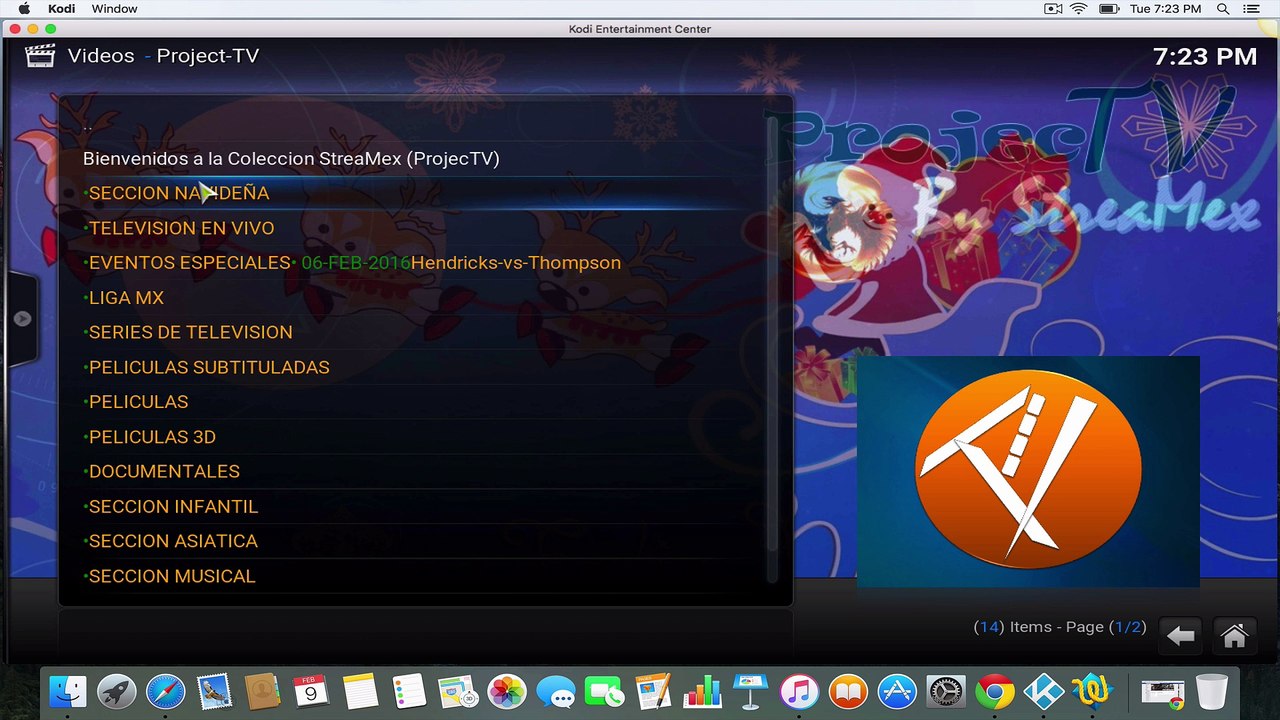This screenshot has width=1280, height=720.
Task: Open System Preferences gear in dock
Action: click(x=946, y=691)
